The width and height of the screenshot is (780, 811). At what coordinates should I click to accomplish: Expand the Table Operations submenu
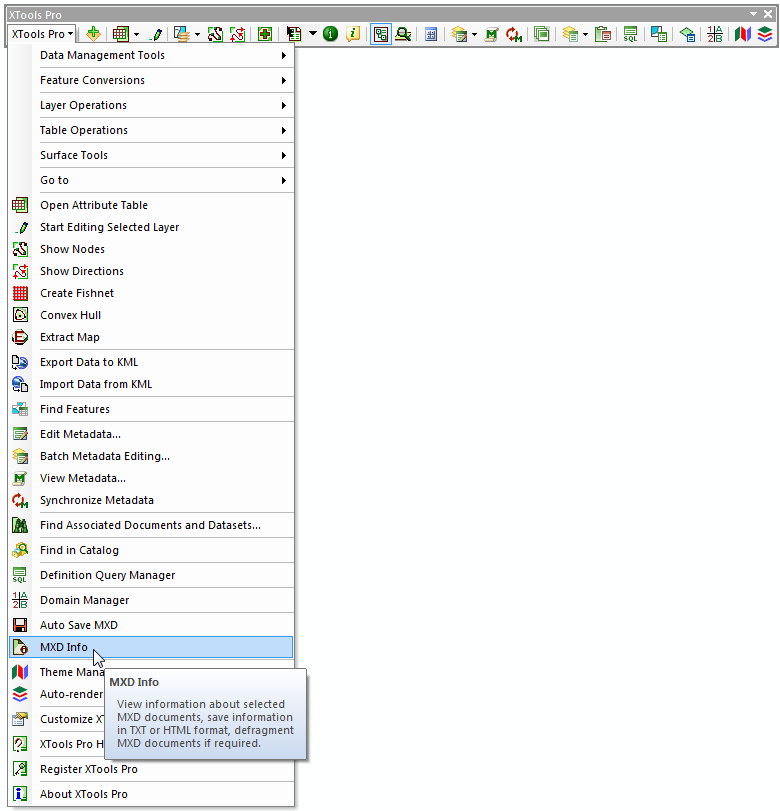coord(163,130)
